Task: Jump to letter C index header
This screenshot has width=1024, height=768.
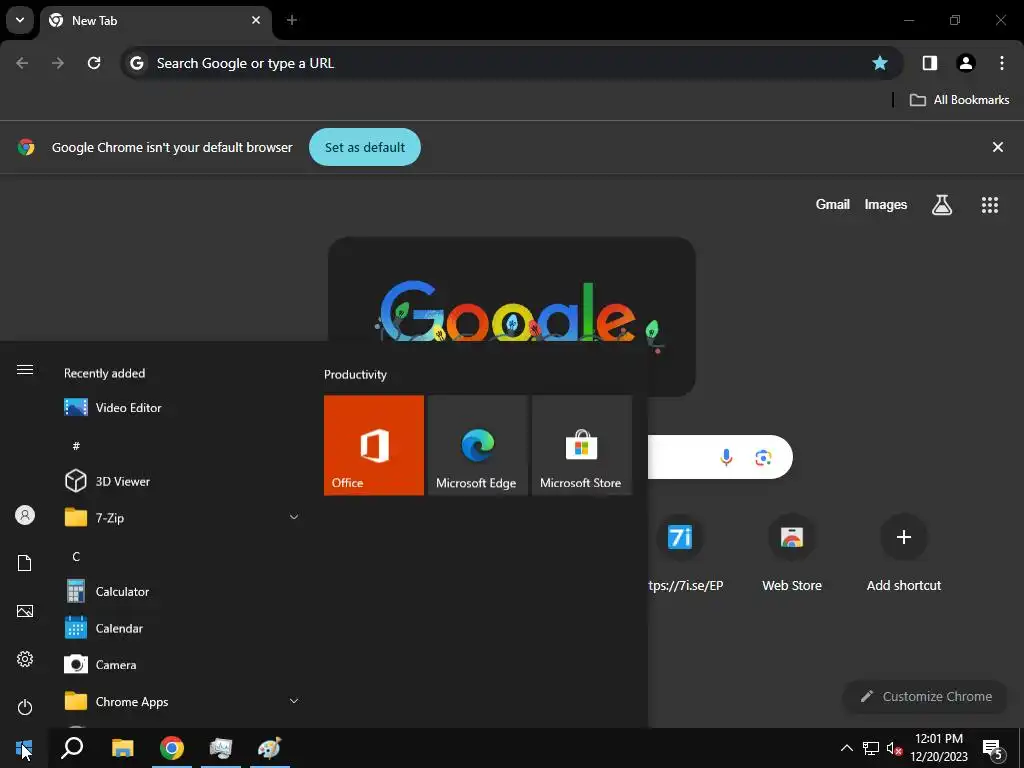Action: click(x=76, y=556)
